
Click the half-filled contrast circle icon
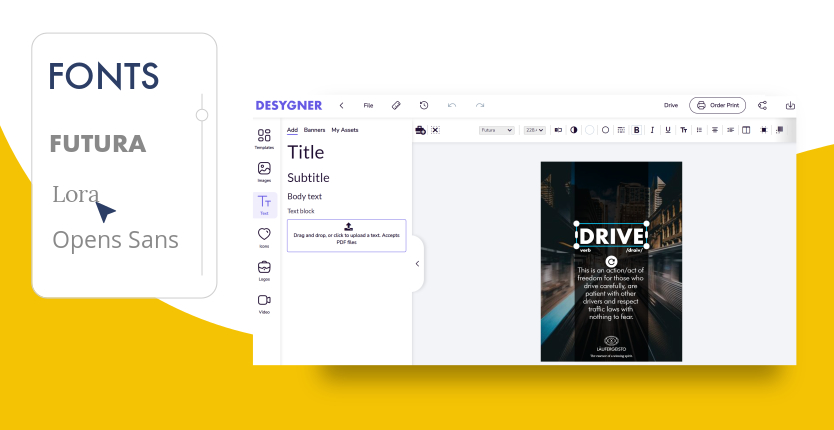574,130
